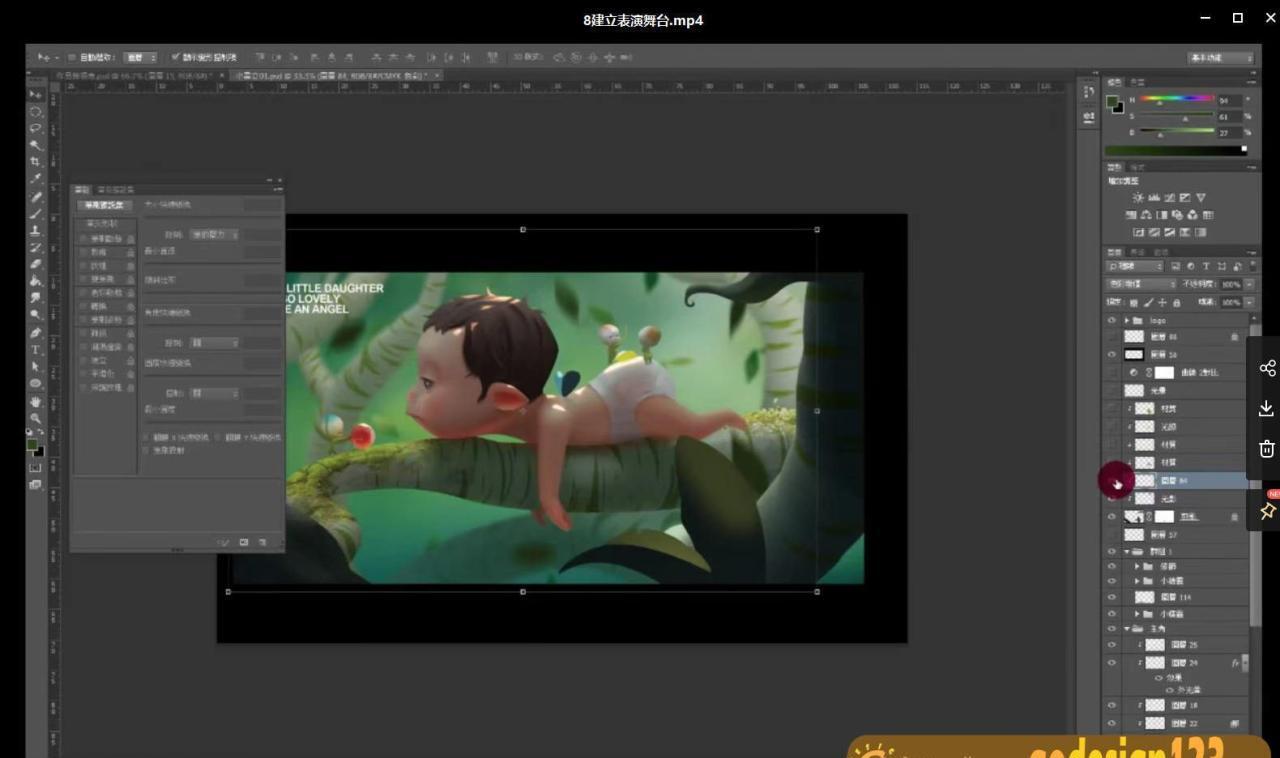Open the Auto-Select target dropdown

coord(141,57)
